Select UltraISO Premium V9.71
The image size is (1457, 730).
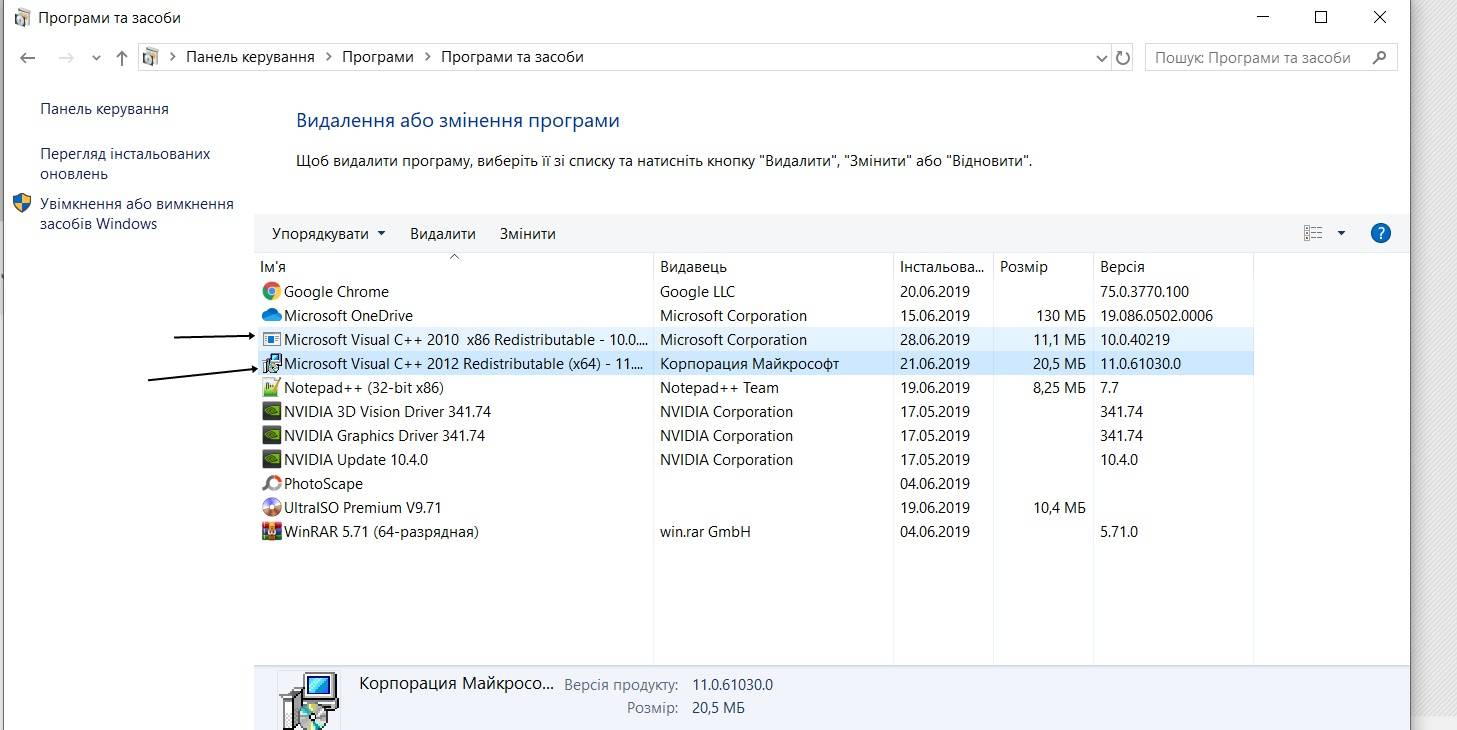pos(754,508)
